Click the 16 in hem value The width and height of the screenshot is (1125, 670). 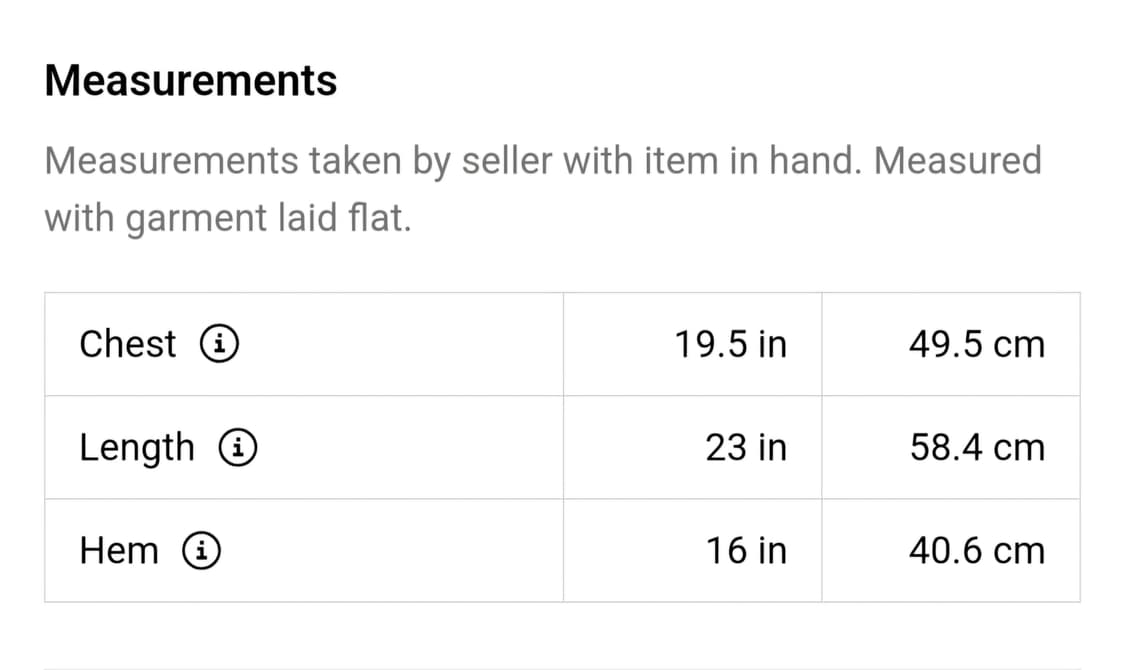tap(746, 551)
